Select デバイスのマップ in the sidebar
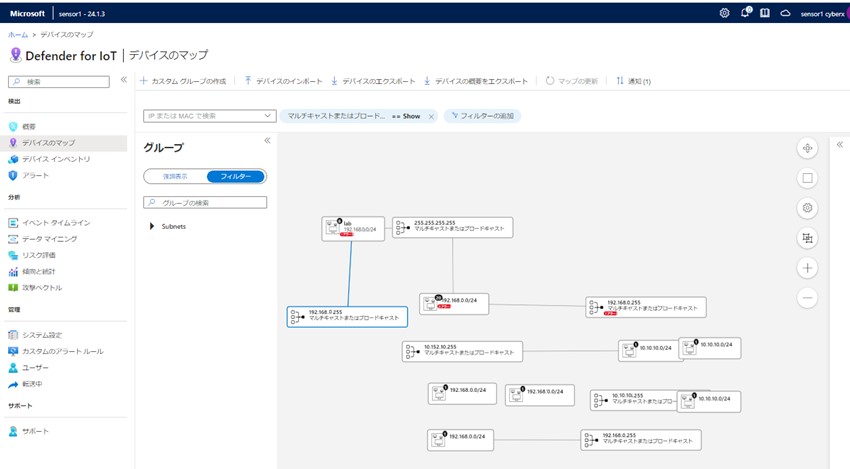 [48, 143]
